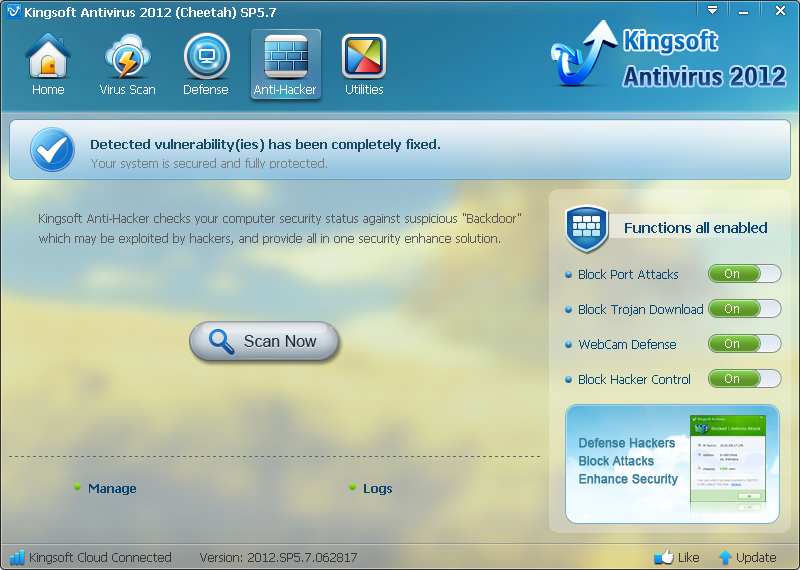The height and width of the screenshot is (570, 800).
Task: Open the Manage link
Action: click(x=112, y=489)
